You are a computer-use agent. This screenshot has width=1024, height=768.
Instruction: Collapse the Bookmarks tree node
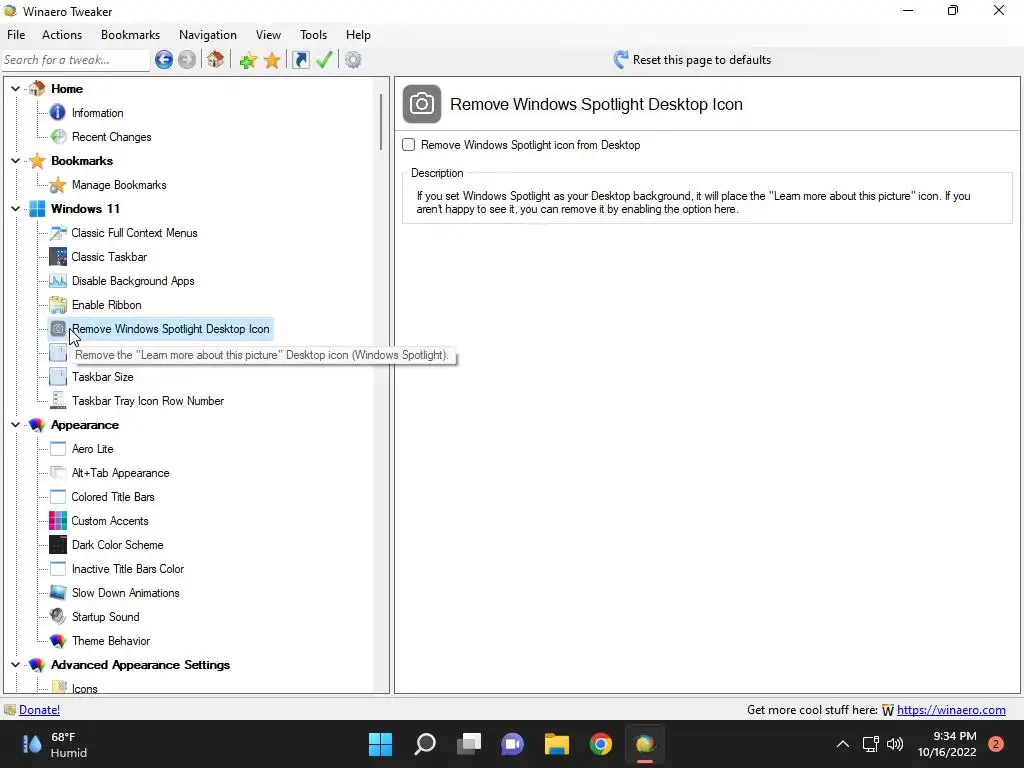click(16, 161)
